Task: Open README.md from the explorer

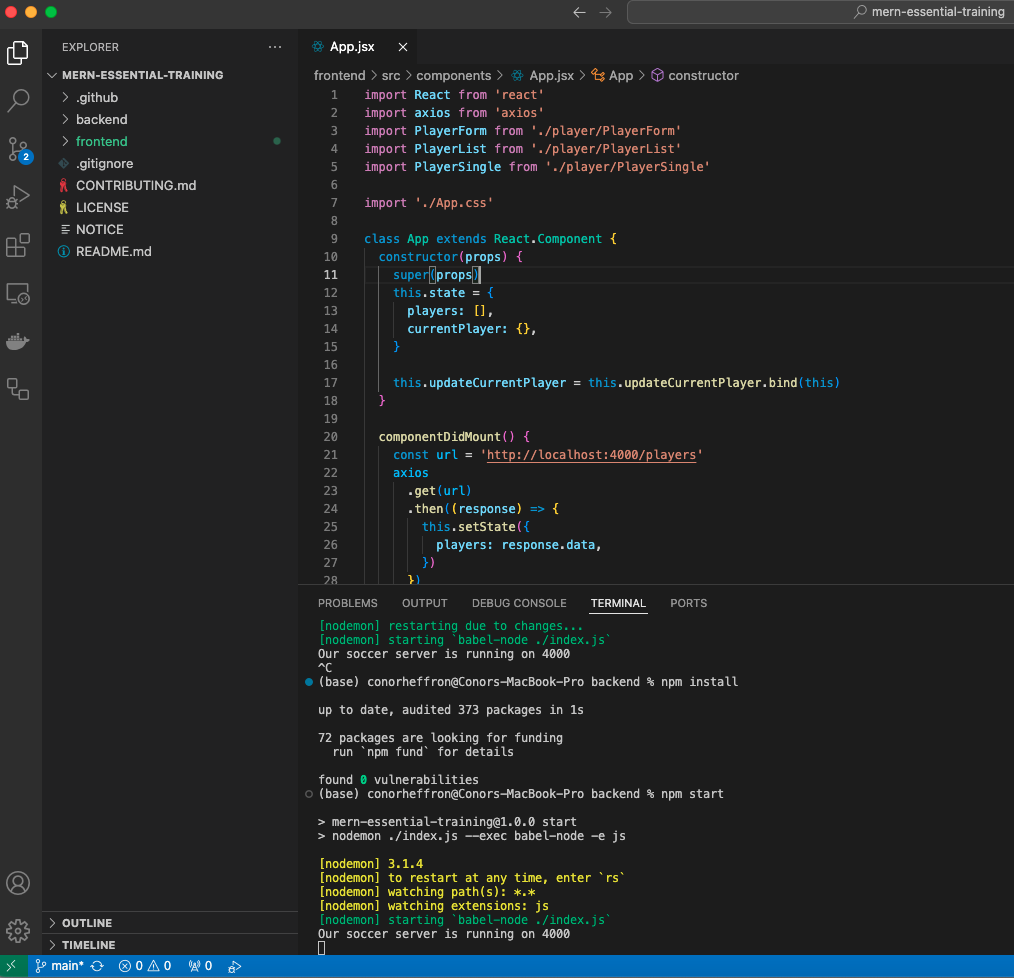Action: [113, 251]
